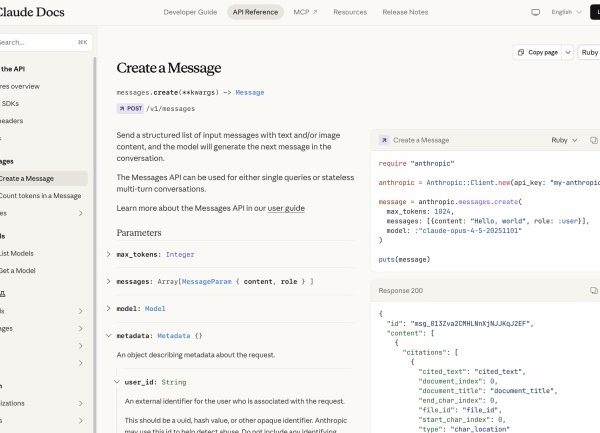The height and width of the screenshot is (433, 600).
Task: Select the API Reference tab
Action: point(255,12)
